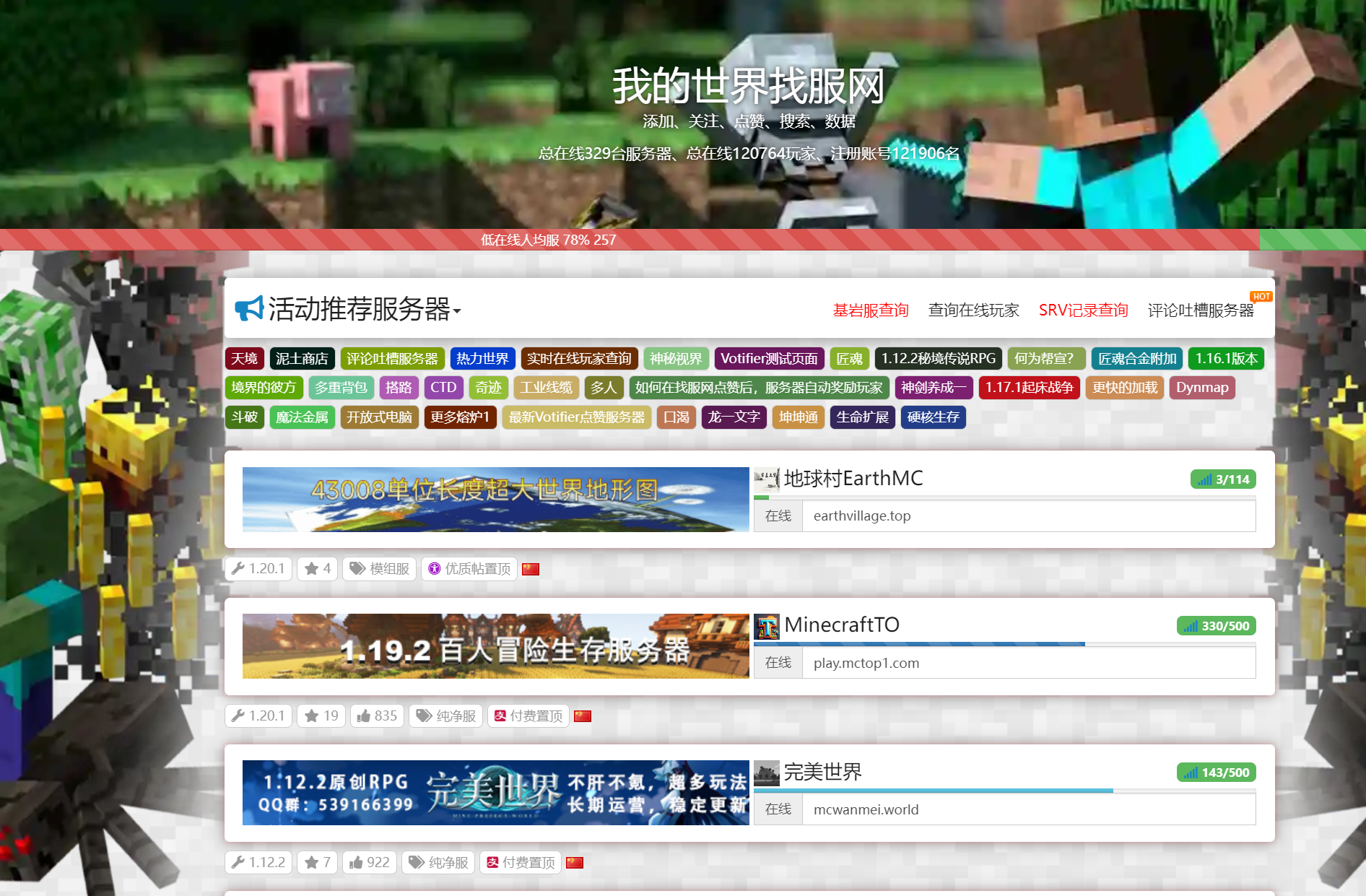Screen dimensions: 1366x896
Task: Open the 1.19.2 百人冒险生存服务器 banner
Action: click(x=495, y=646)
